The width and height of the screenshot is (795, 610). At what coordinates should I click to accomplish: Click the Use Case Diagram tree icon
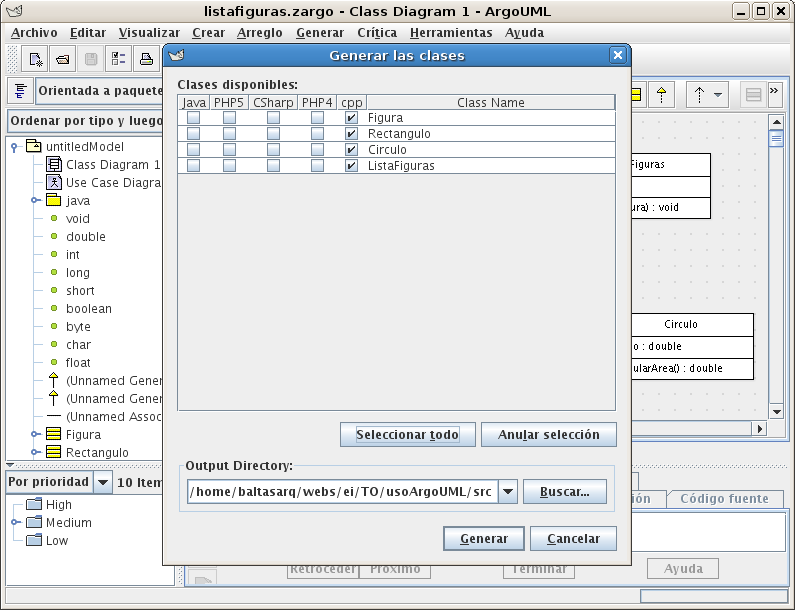54,182
